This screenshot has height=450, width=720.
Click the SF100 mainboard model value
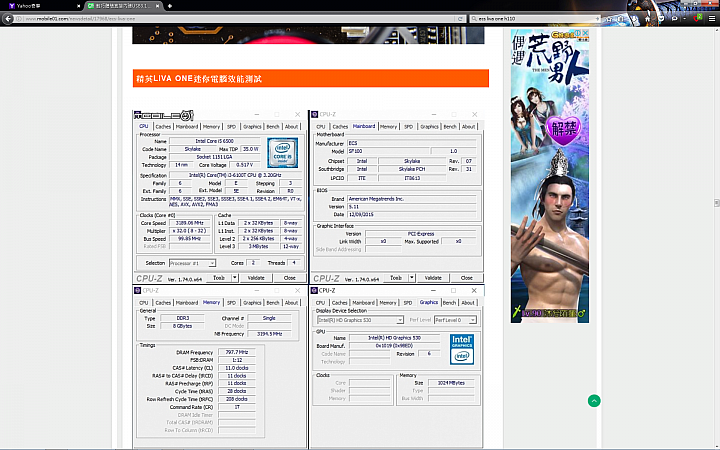388,151
